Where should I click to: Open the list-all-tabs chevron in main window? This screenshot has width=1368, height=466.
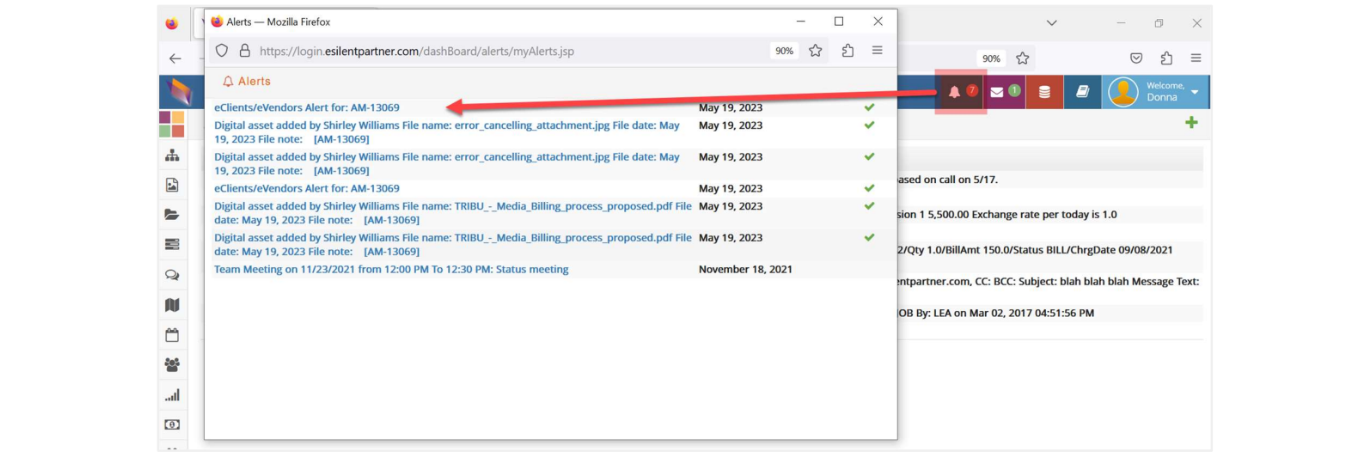[x=1052, y=22]
